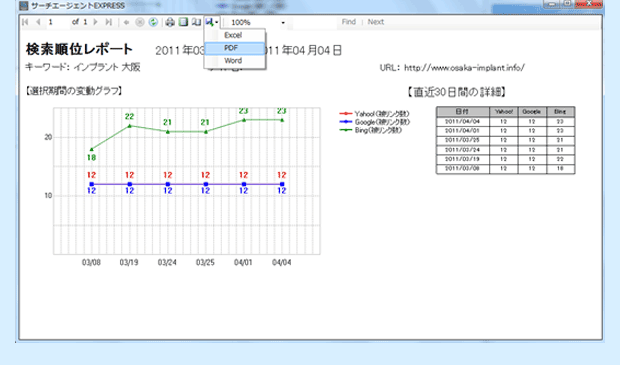Go to the previous page
The image size is (620, 365).
[x=38, y=22]
